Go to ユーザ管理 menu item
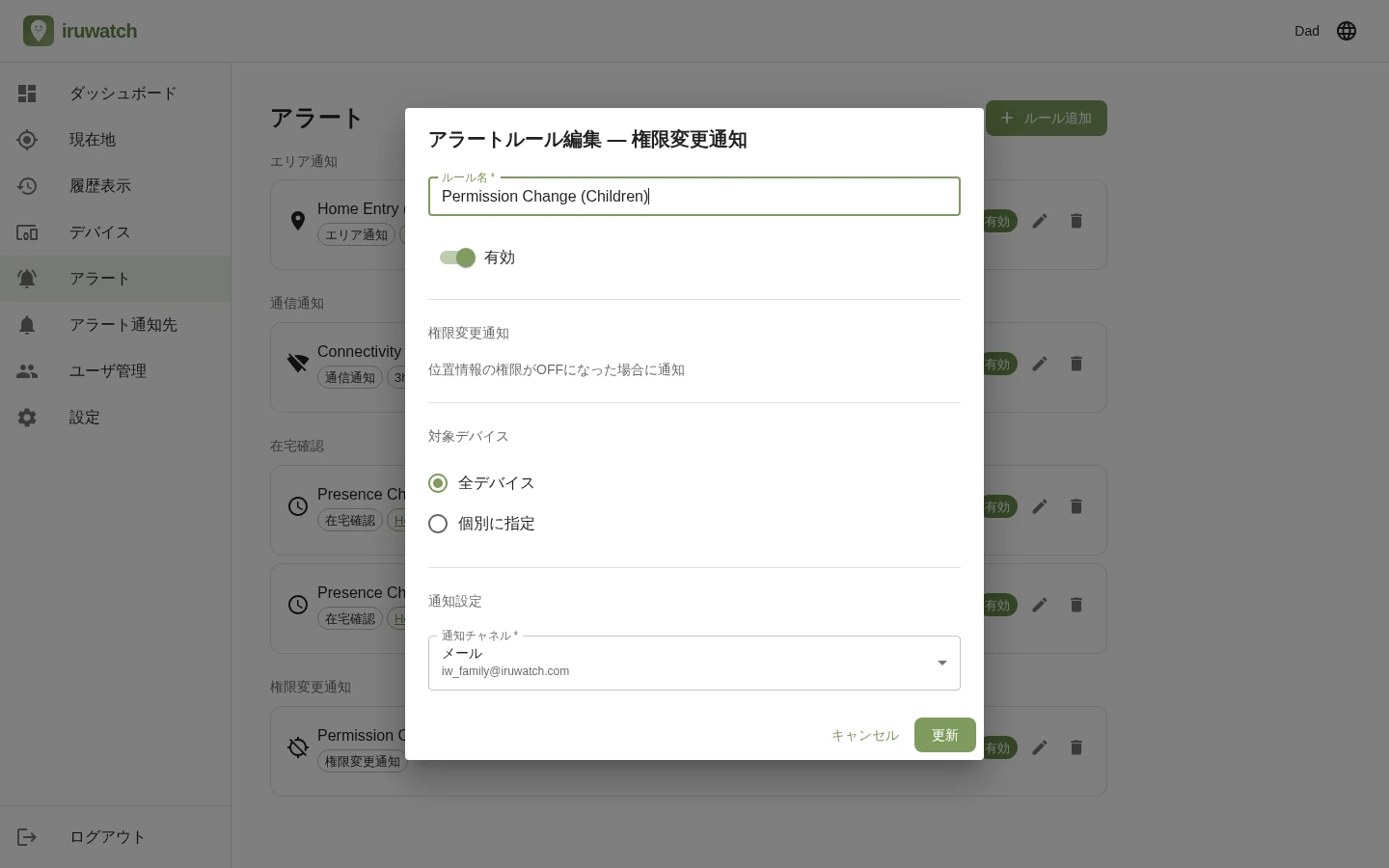This screenshot has height=868, width=1389. click(116, 371)
